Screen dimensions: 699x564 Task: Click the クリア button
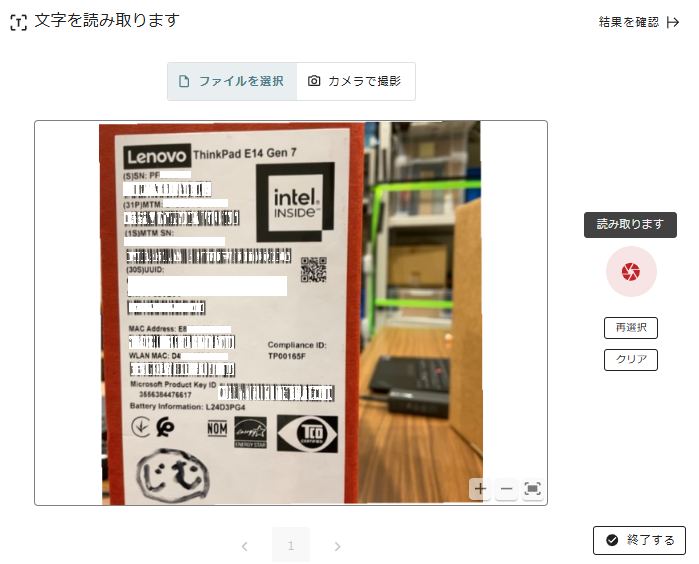(630, 359)
